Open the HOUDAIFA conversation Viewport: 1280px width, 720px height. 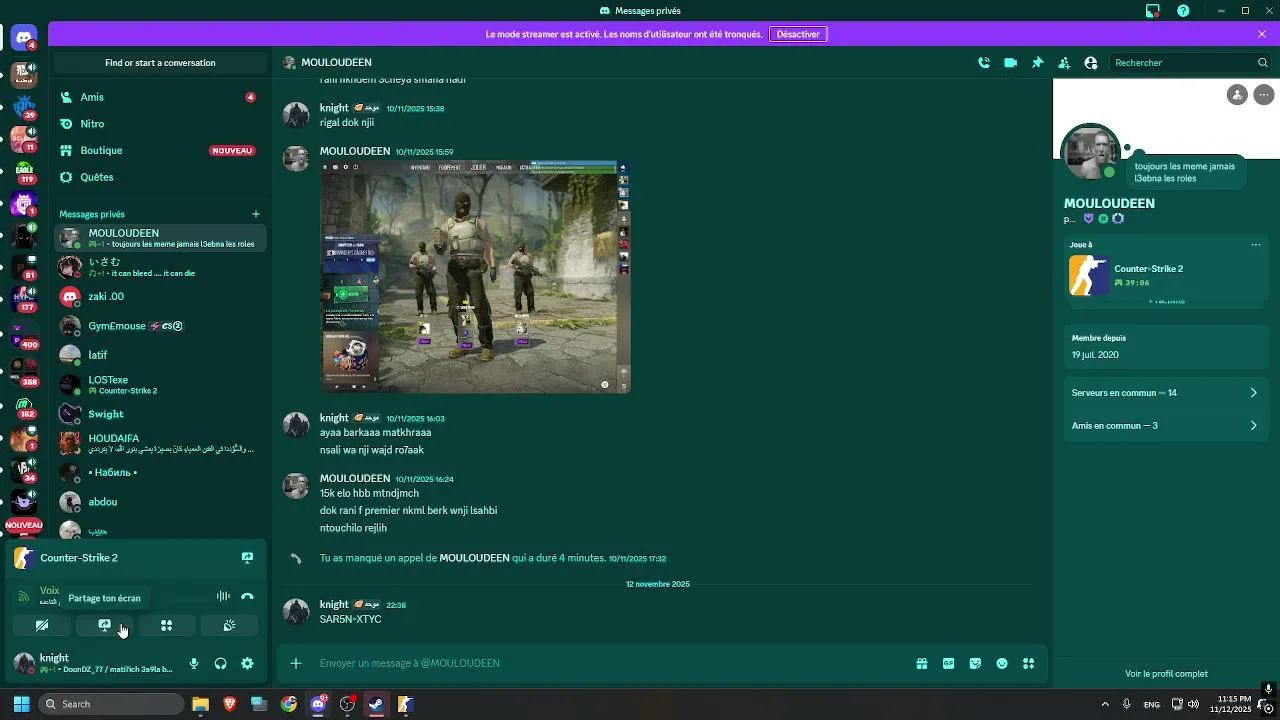[160, 443]
